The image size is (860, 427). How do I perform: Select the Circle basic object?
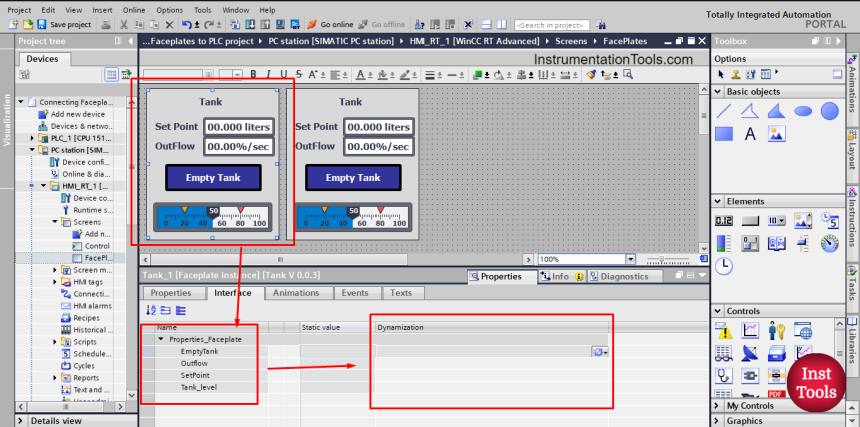[829, 111]
